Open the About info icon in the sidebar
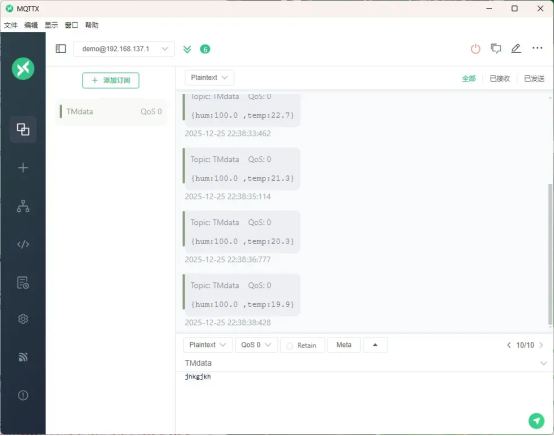The height and width of the screenshot is (436, 554). 23,395
